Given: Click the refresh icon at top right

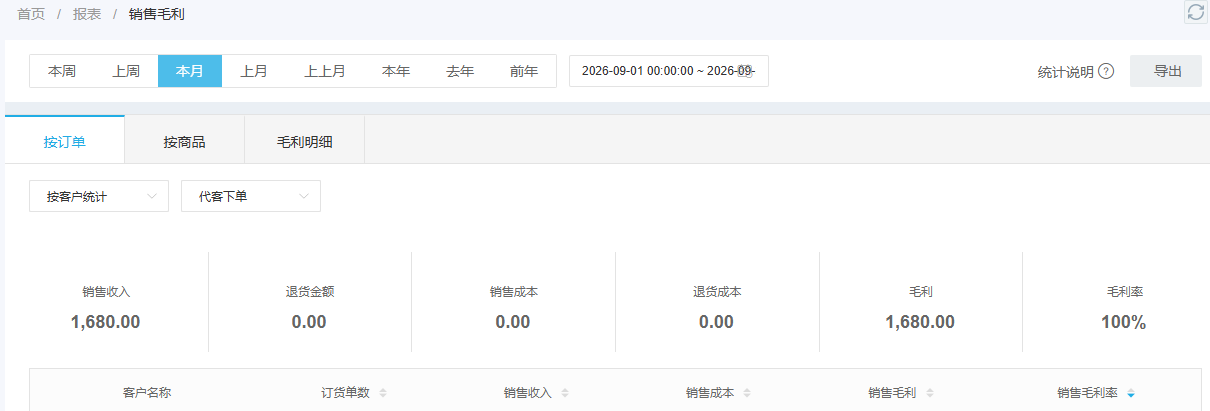Looking at the screenshot, I should (1195, 12).
